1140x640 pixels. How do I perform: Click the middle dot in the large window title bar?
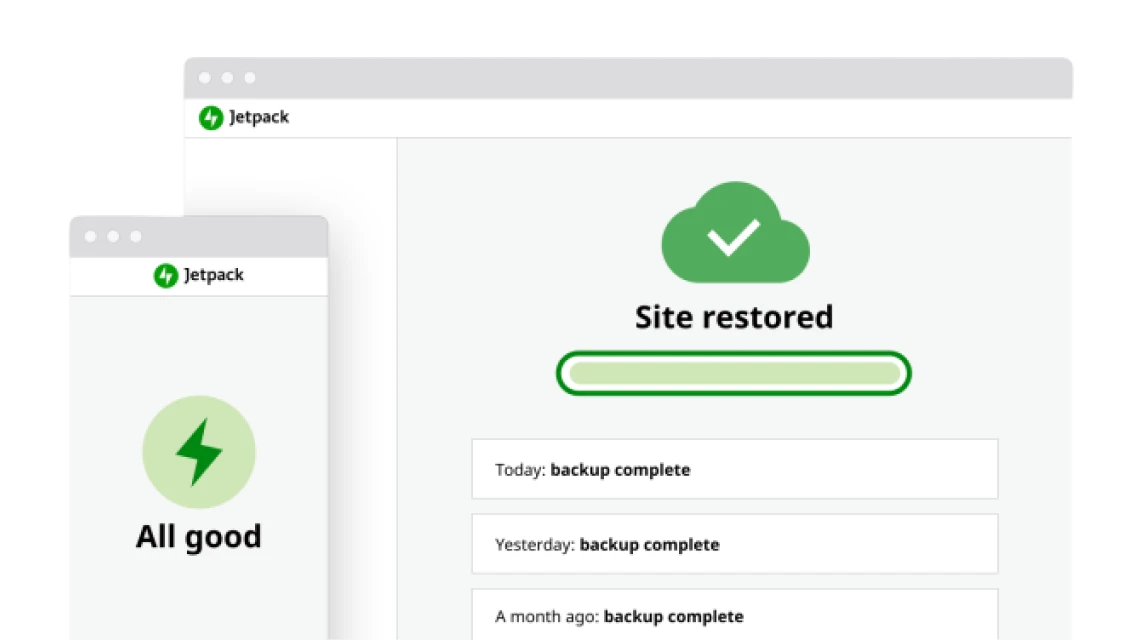coord(227,78)
